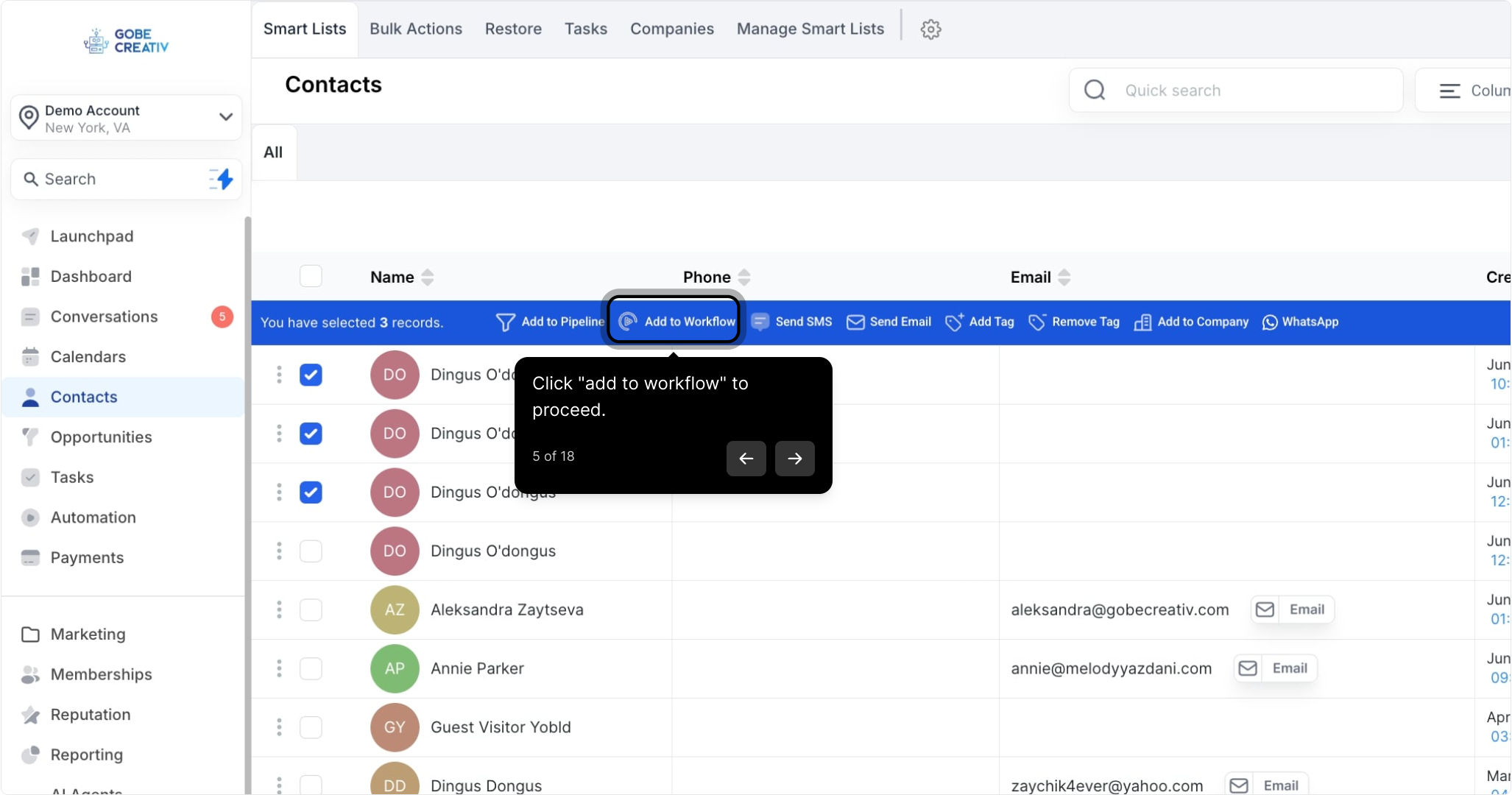Click the WhatsApp bulk action icon
Screen dimensions: 1512x795
(x=1270, y=322)
